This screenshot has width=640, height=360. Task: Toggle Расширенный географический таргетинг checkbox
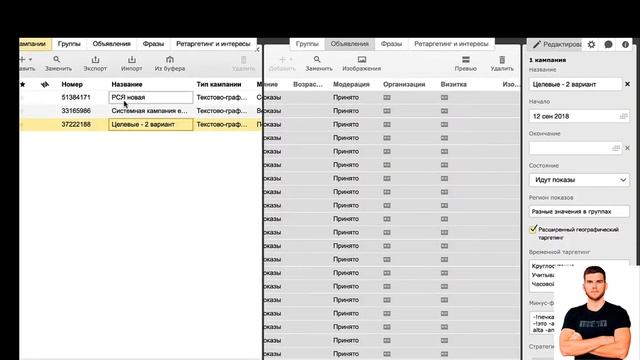pos(533,229)
